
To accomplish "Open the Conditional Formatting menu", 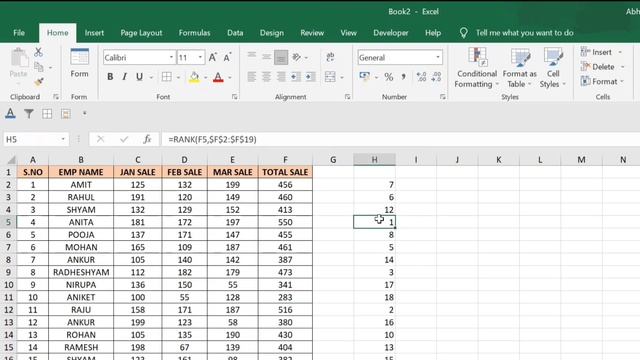I will (x=476, y=68).
